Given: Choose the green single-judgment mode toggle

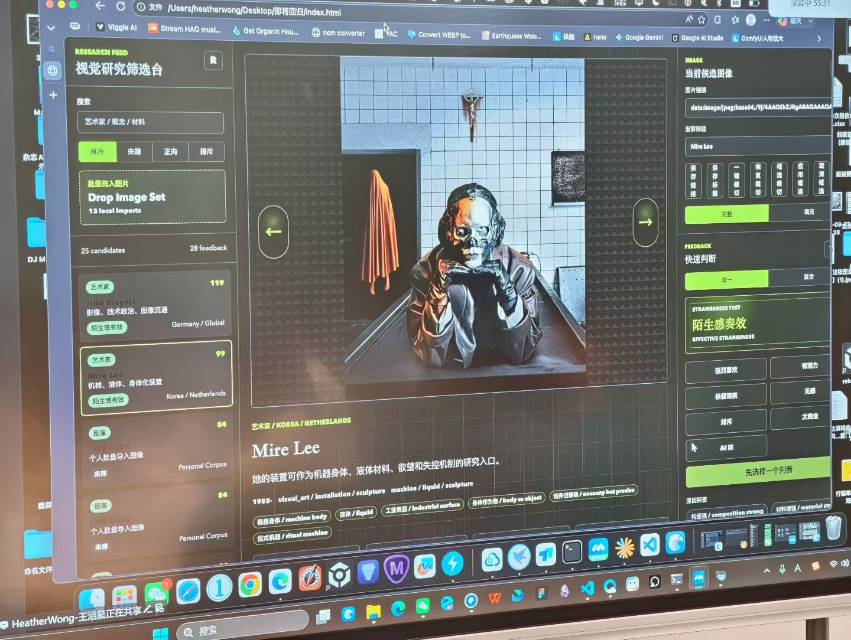Looking at the screenshot, I should (727, 280).
